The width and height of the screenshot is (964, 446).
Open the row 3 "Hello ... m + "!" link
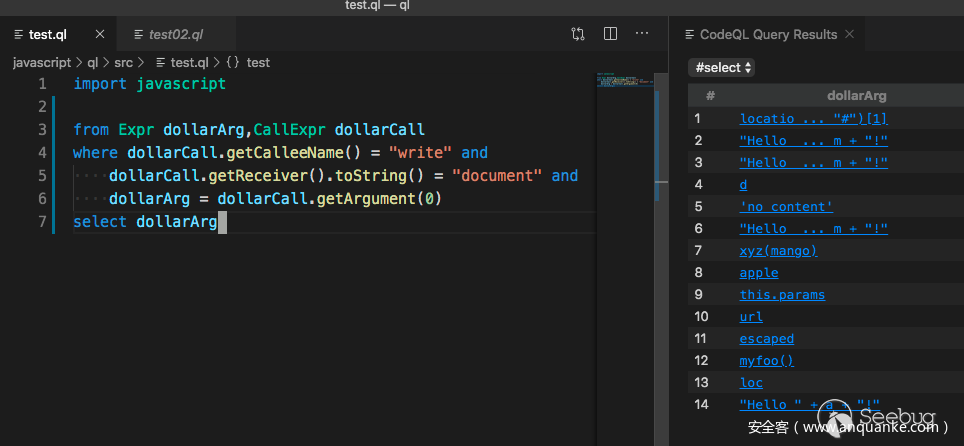pos(813,162)
